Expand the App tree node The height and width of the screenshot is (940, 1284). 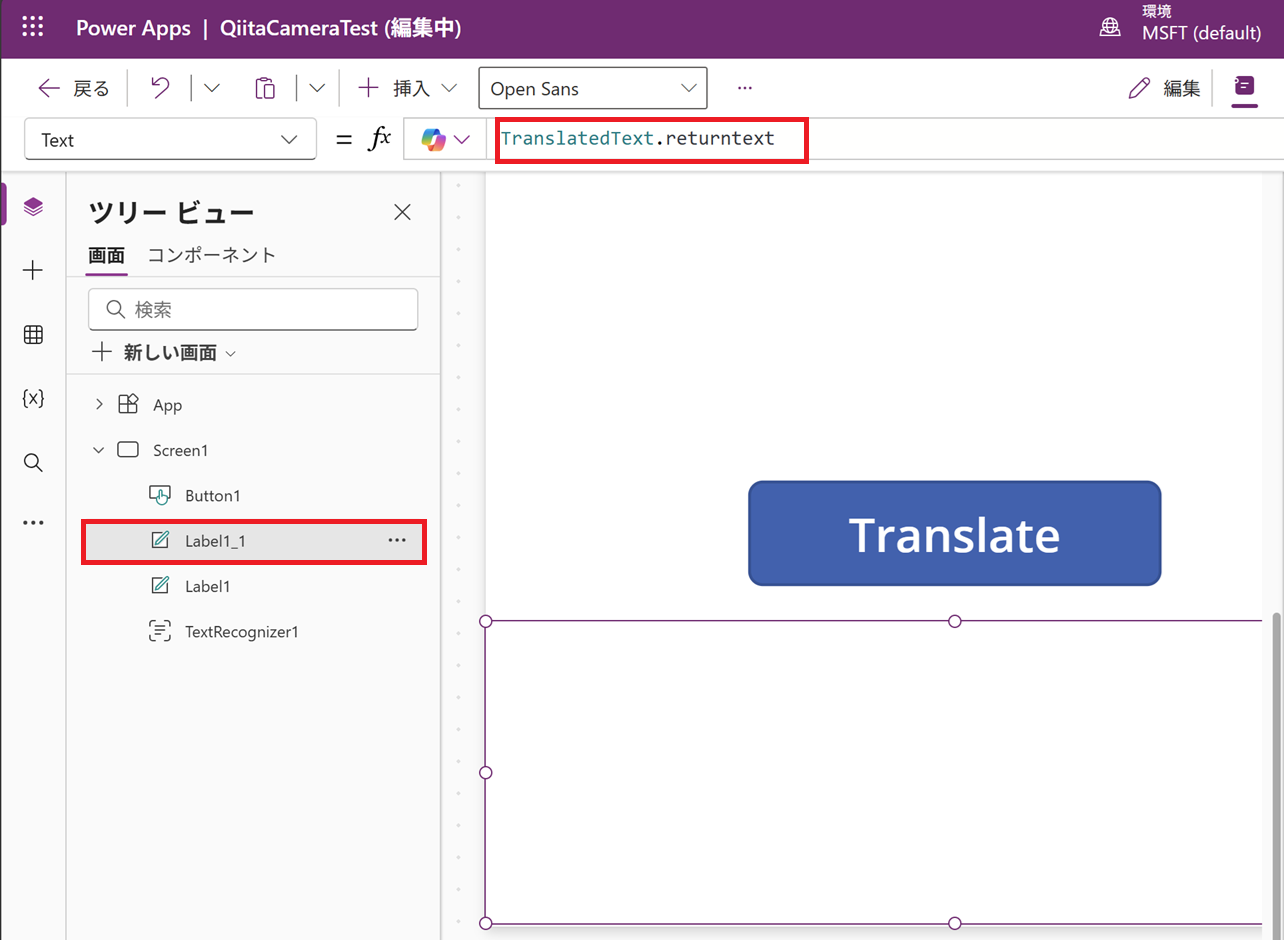pyautogui.click(x=99, y=404)
